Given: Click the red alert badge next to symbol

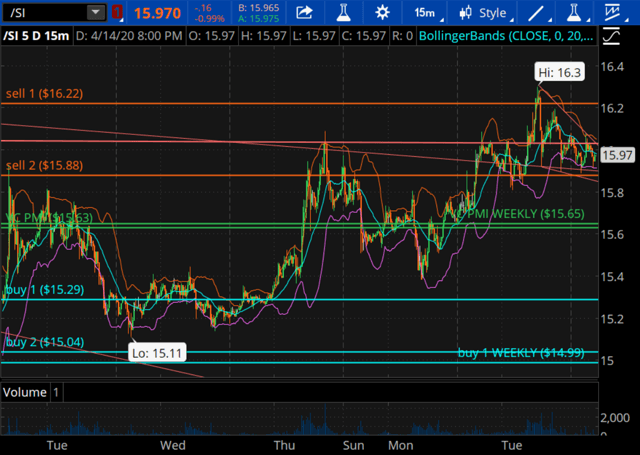Looking at the screenshot, I should pos(117,13).
